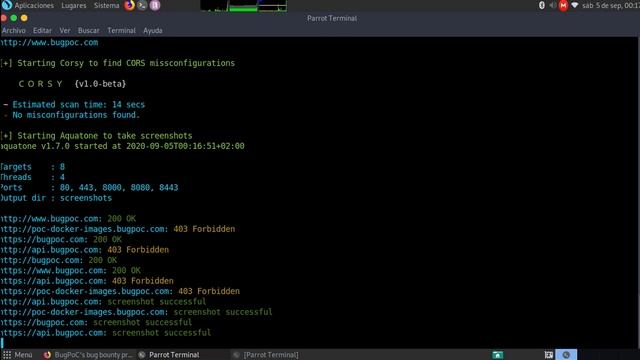Click the 'C O R S Y {v1.0-beta}' banner
This screenshot has height=360, width=640.
tap(72, 84)
